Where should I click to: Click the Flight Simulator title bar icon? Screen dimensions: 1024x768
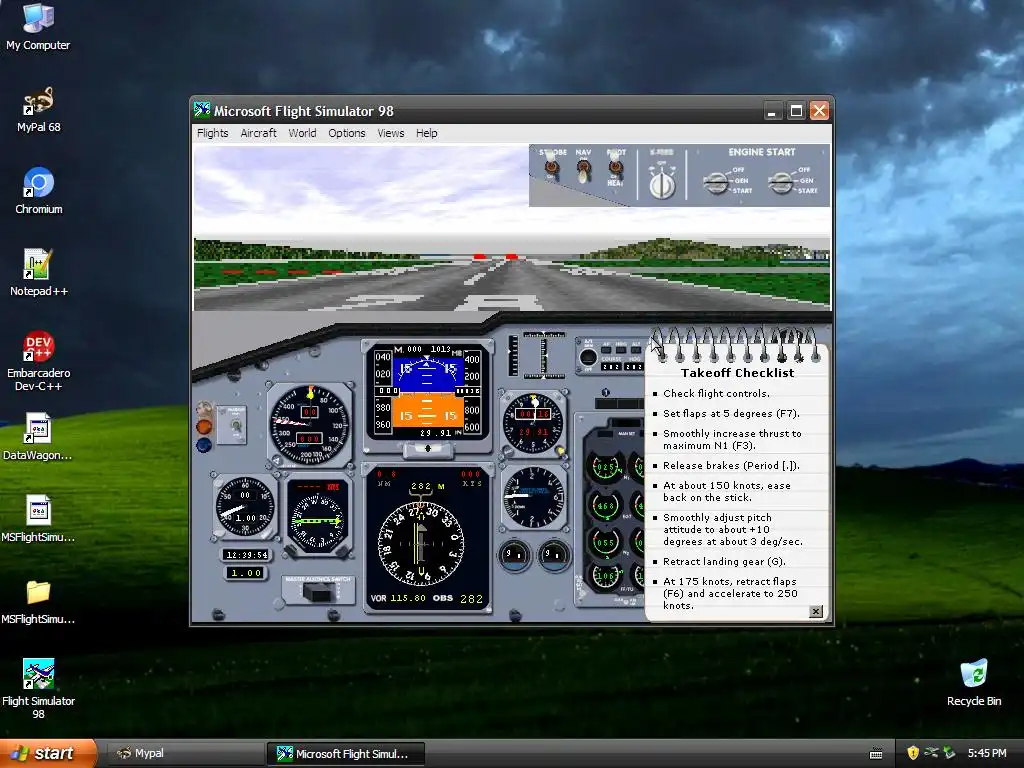click(202, 110)
